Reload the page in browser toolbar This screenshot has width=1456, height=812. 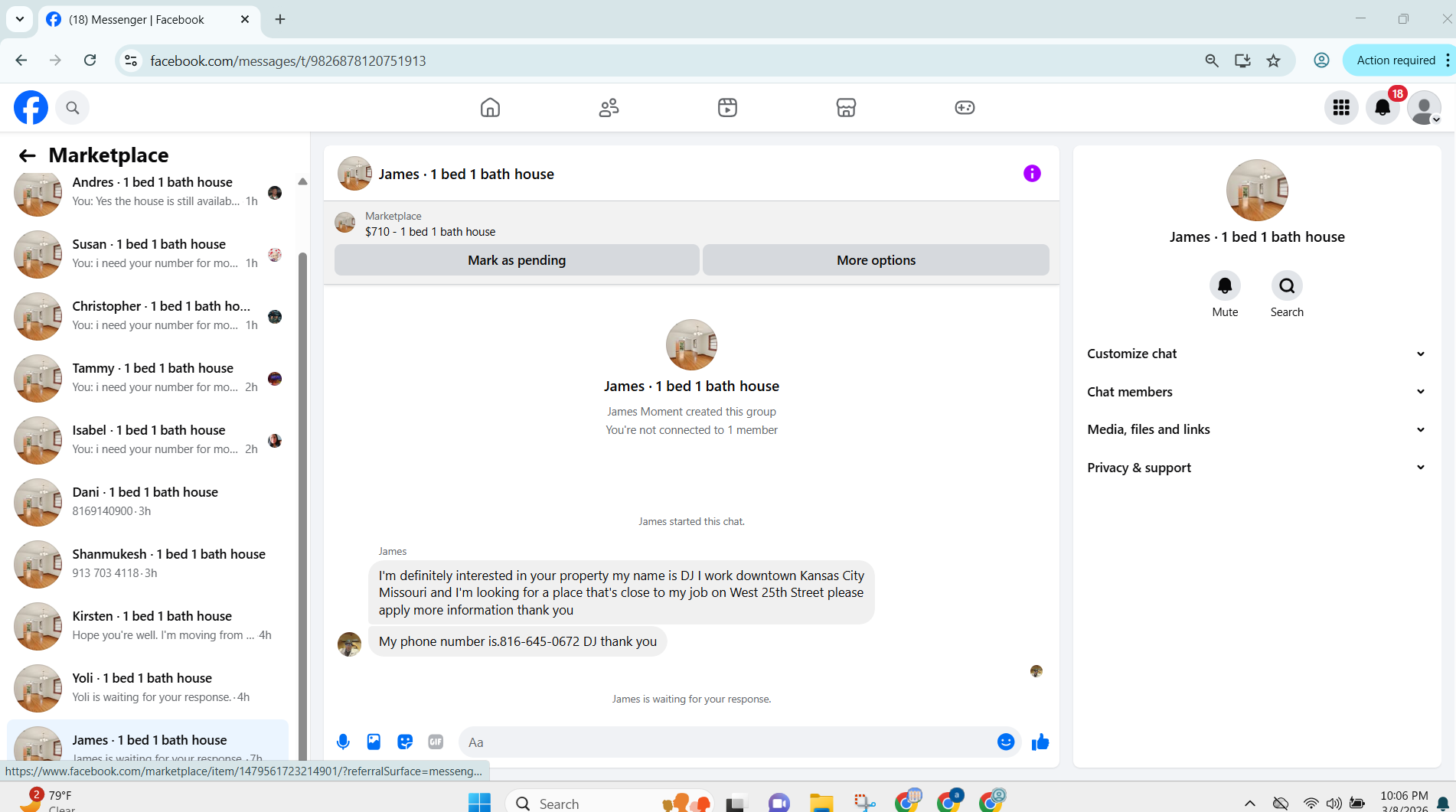click(x=90, y=60)
